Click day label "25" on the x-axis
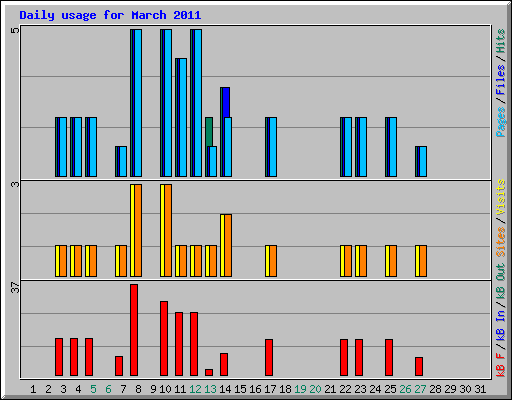Image resolution: width=512 pixels, height=400 pixels. coord(390,389)
